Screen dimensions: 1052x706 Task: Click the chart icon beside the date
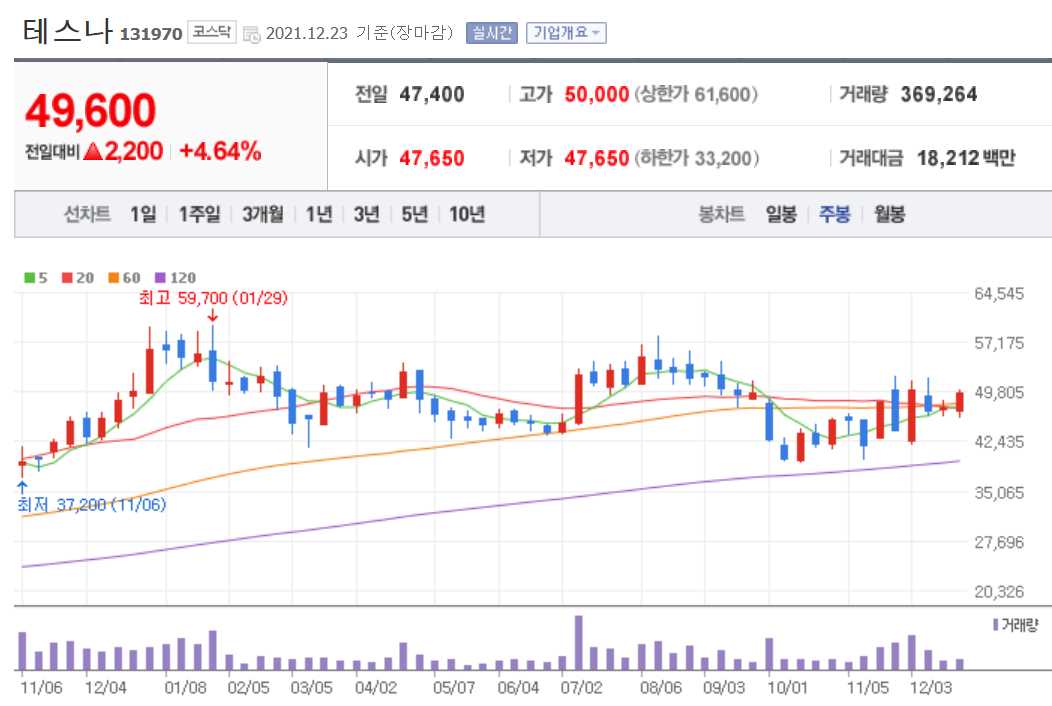(253, 33)
